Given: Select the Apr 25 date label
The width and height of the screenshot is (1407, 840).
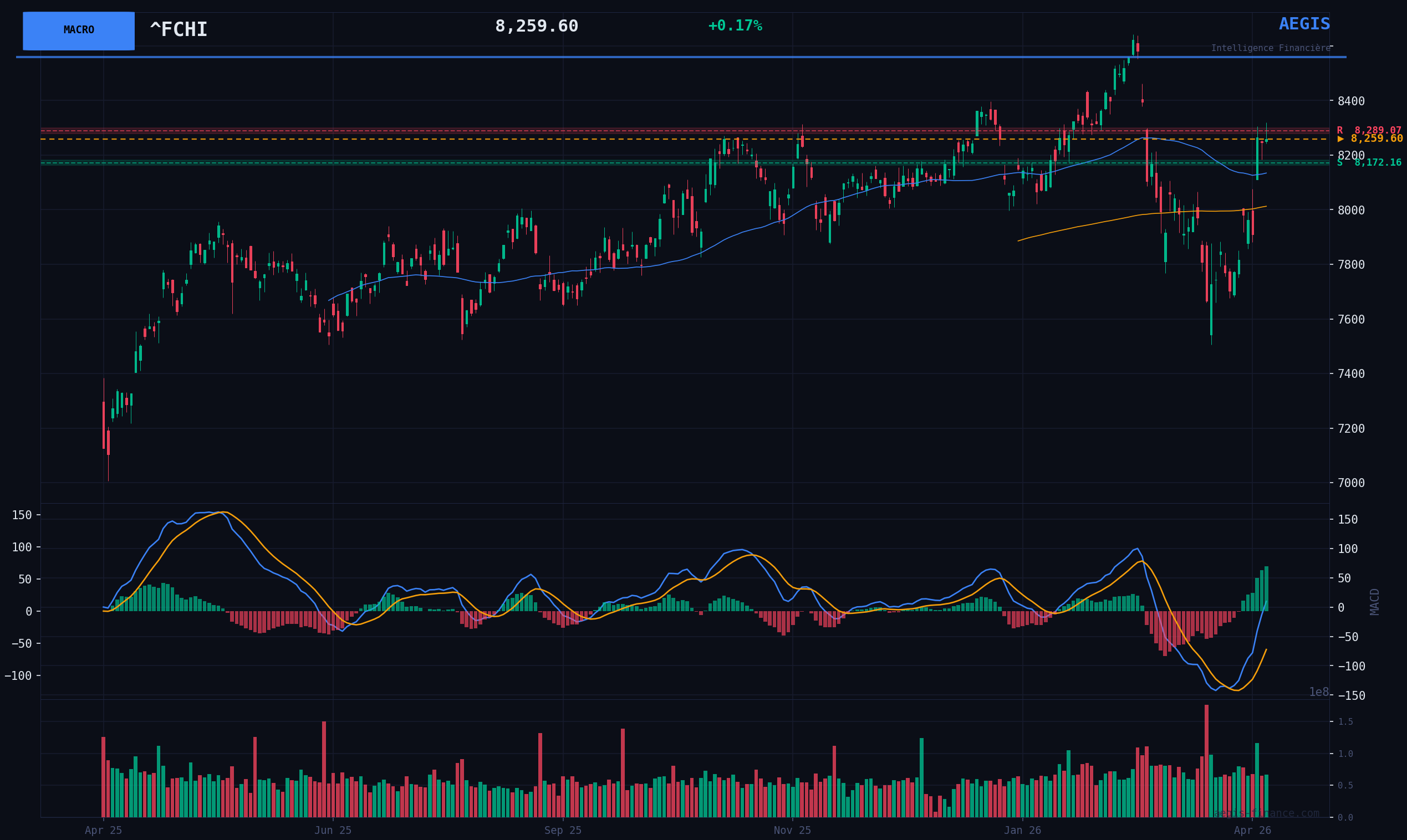Looking at the screenshot, I should (104, 831).
